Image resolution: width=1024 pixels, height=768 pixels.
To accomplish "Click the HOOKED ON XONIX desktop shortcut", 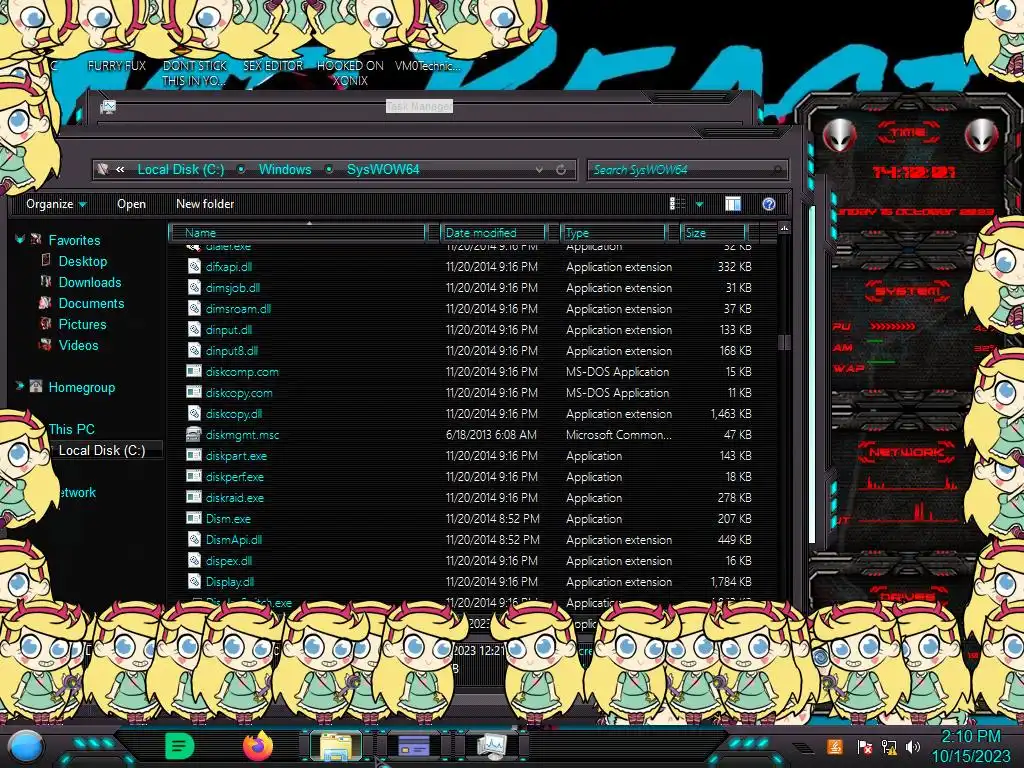I will tap(350, 72).
